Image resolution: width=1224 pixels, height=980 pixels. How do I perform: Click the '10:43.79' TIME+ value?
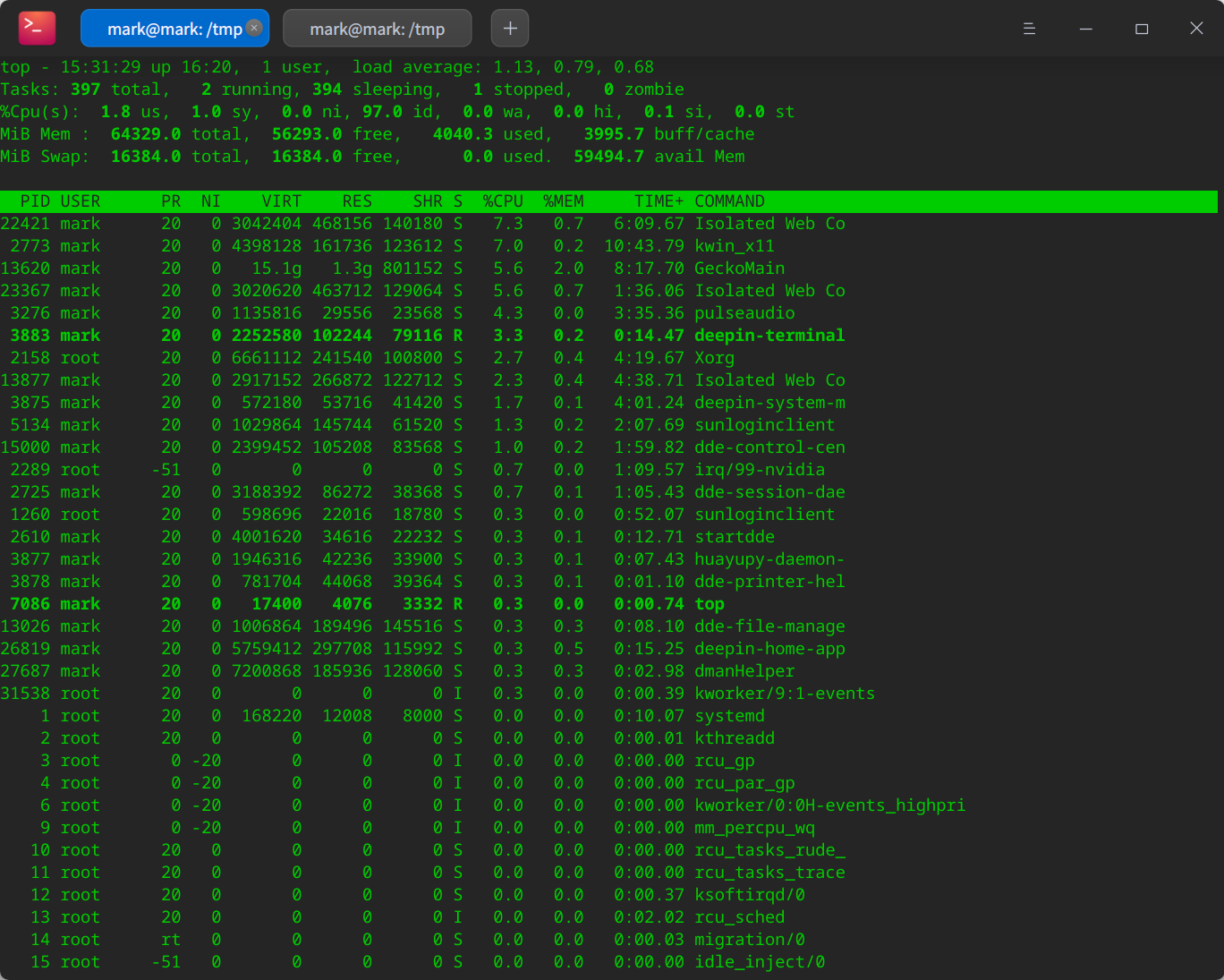644,246
